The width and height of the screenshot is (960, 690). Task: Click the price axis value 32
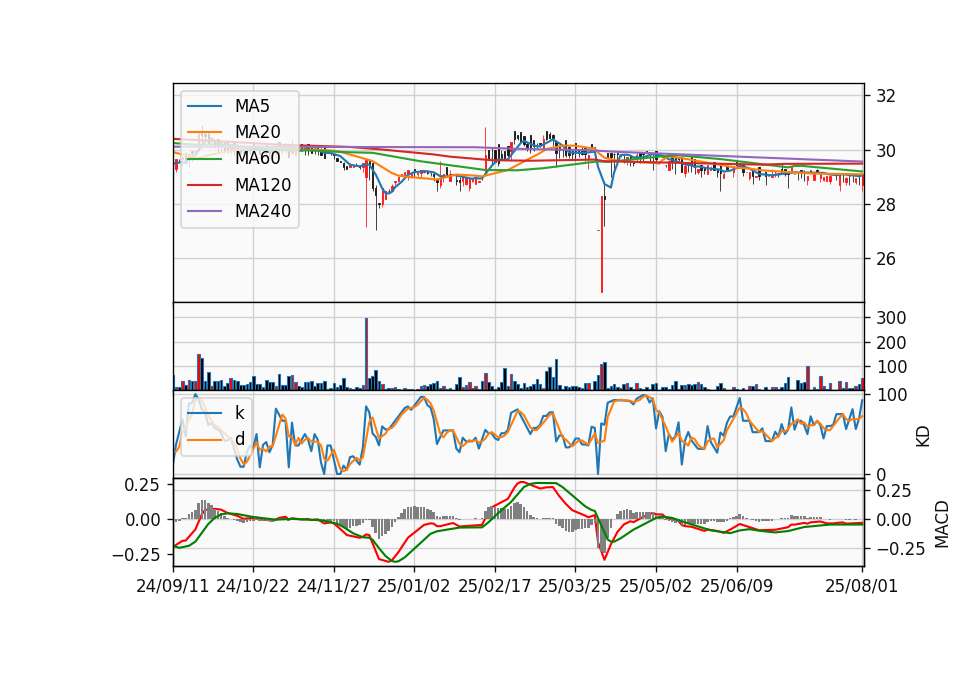886,96
